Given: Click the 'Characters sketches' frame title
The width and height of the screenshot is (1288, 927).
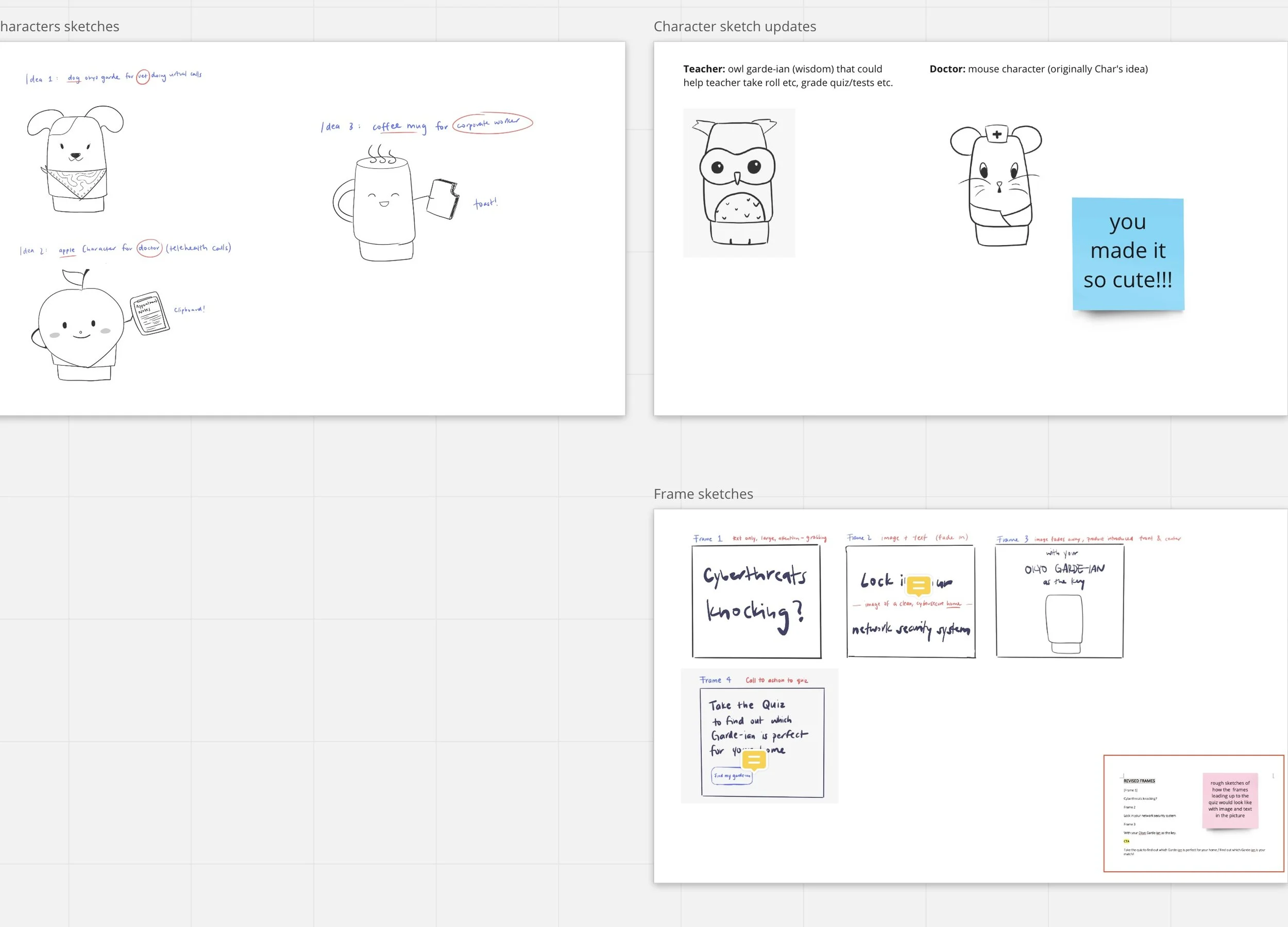Looking at the screenshot, I should (x=60, y=27).
